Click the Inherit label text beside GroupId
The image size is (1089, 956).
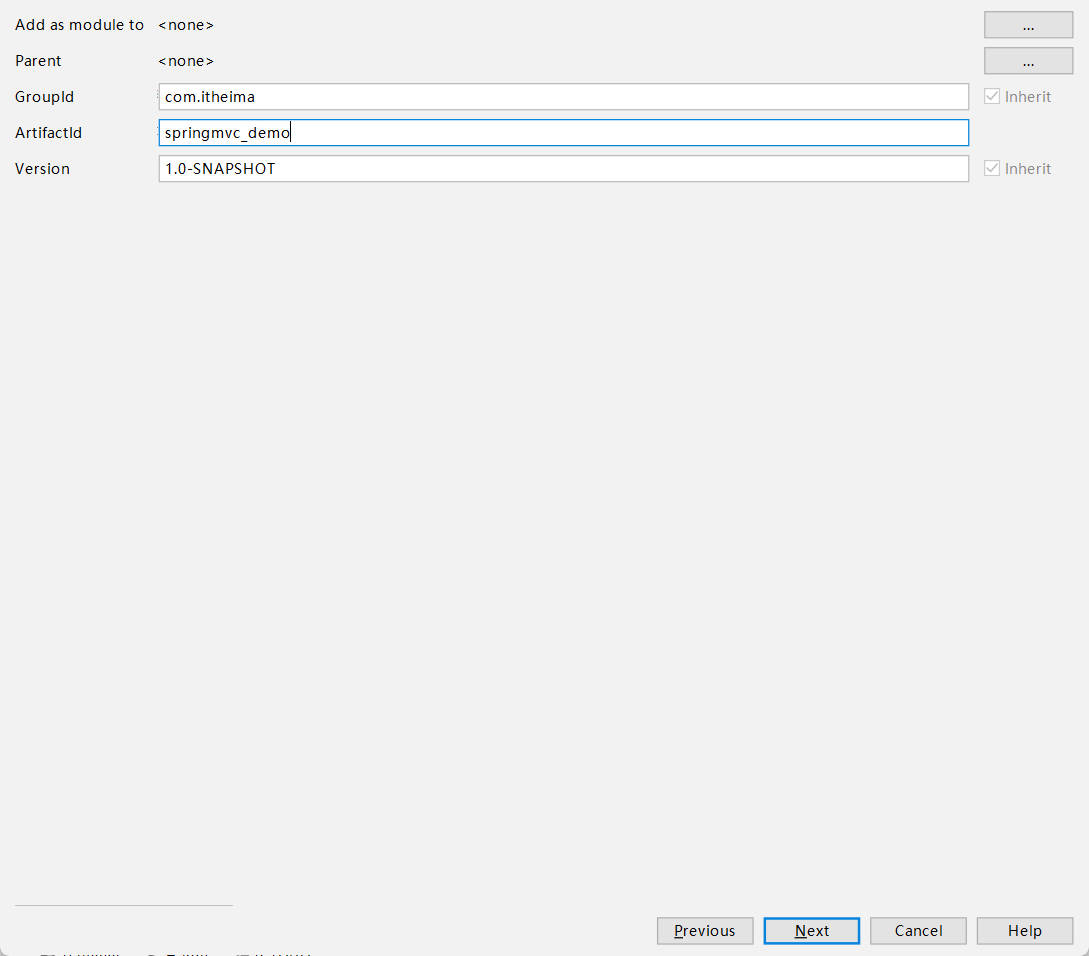click(1028, 97)
